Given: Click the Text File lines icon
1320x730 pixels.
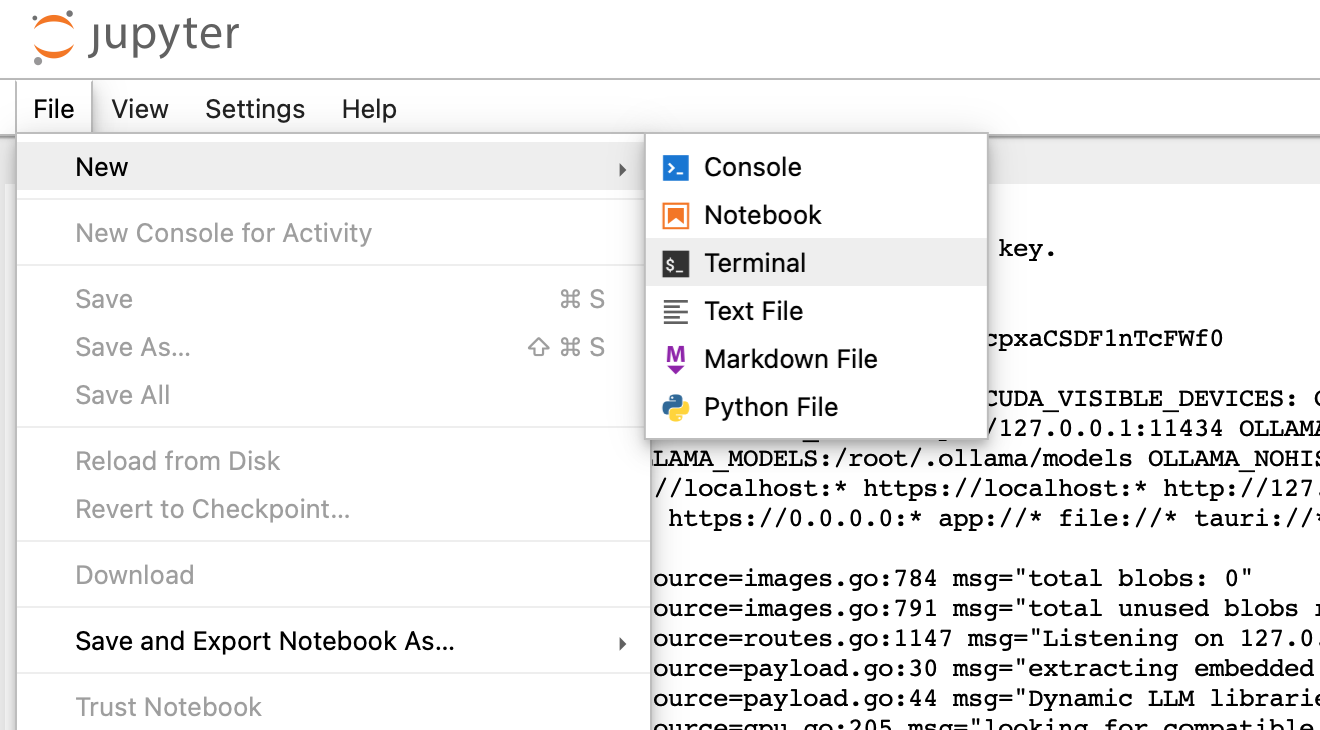Looking at the screenshot, I should [676, 312].
